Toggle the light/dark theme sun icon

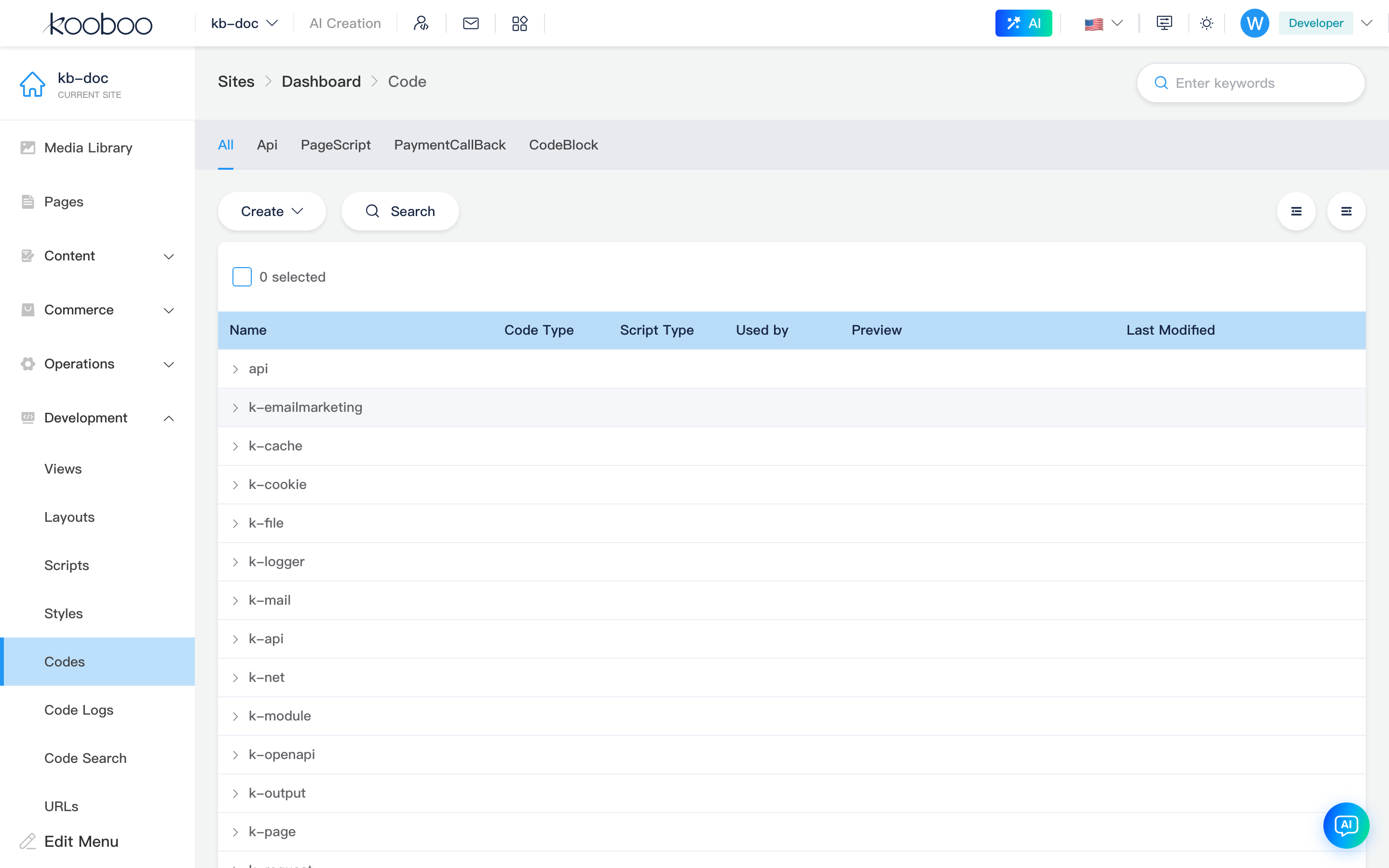[x=1207, y=24]
